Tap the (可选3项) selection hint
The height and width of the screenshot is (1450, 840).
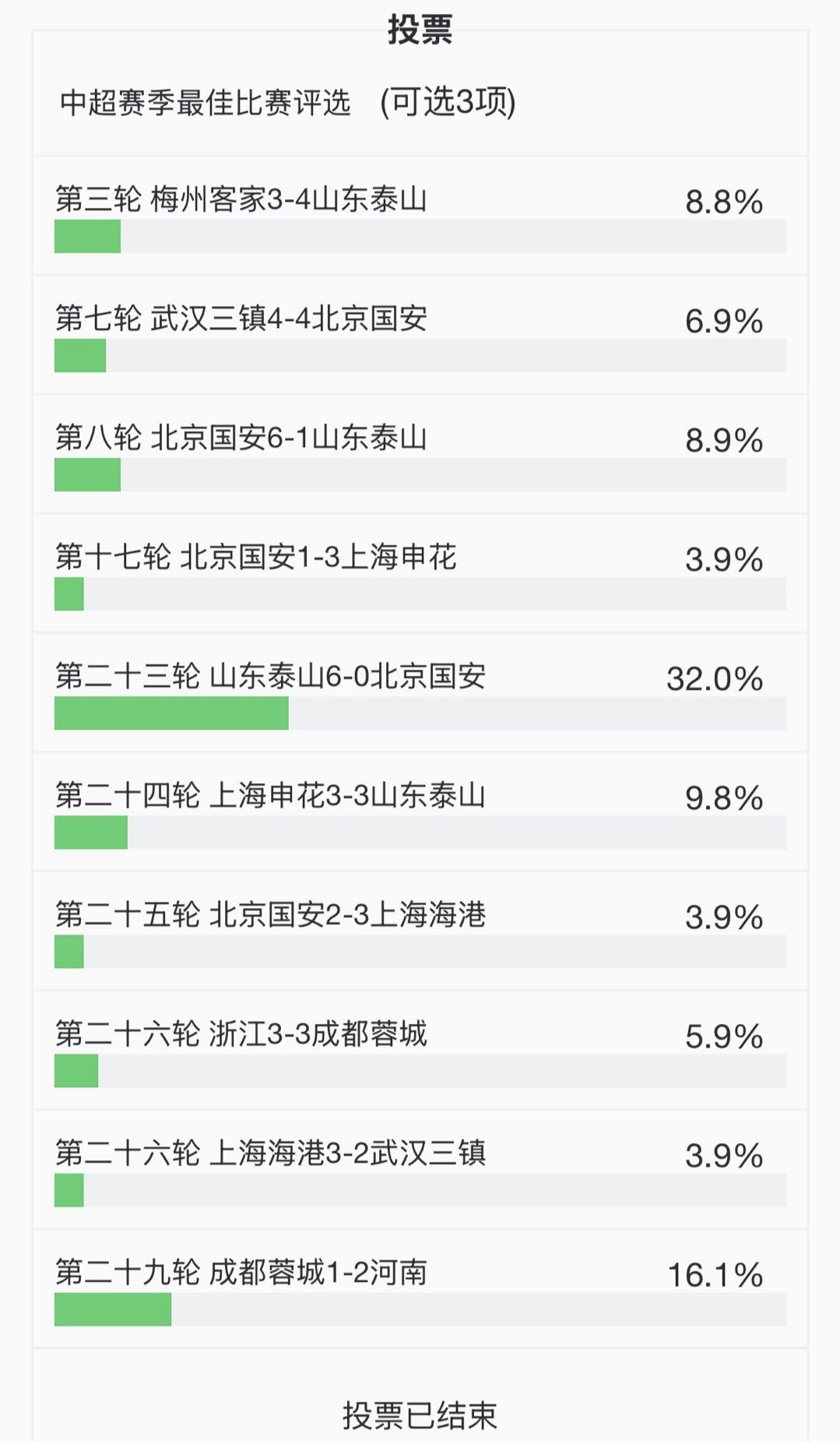[448, 102]
